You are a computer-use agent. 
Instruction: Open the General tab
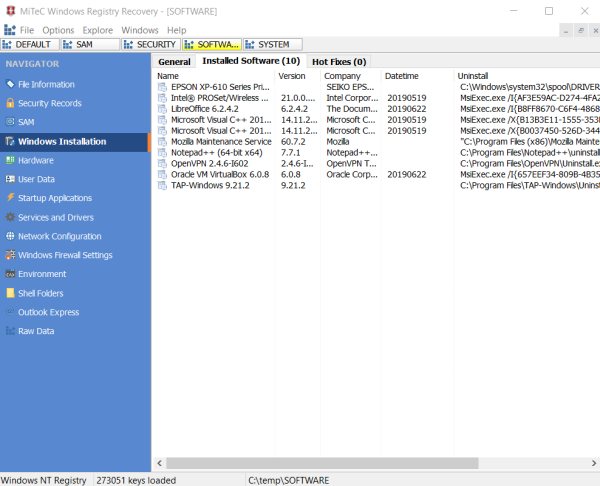click(174, 62)
